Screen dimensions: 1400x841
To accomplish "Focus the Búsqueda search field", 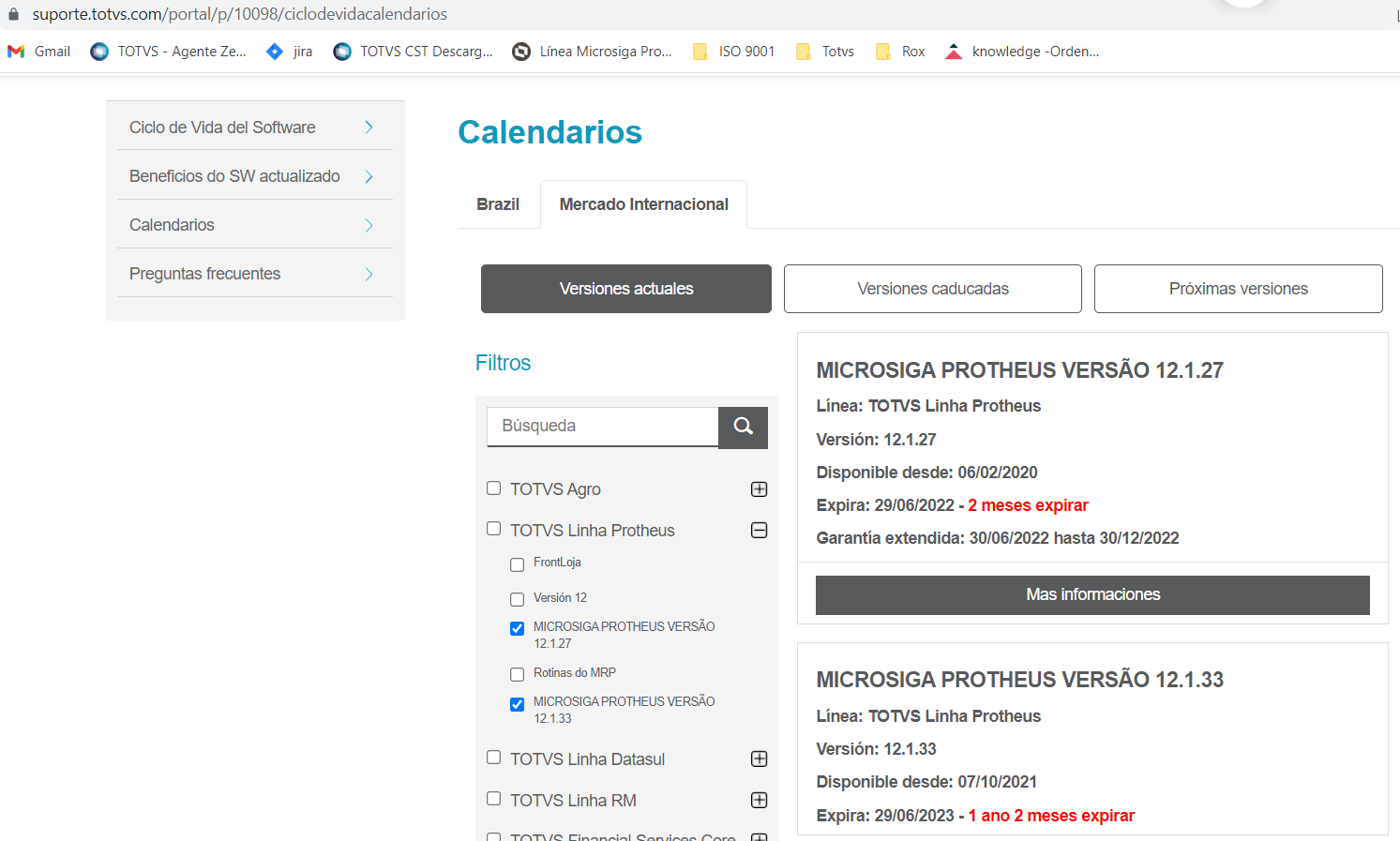I will click(603, 427).
